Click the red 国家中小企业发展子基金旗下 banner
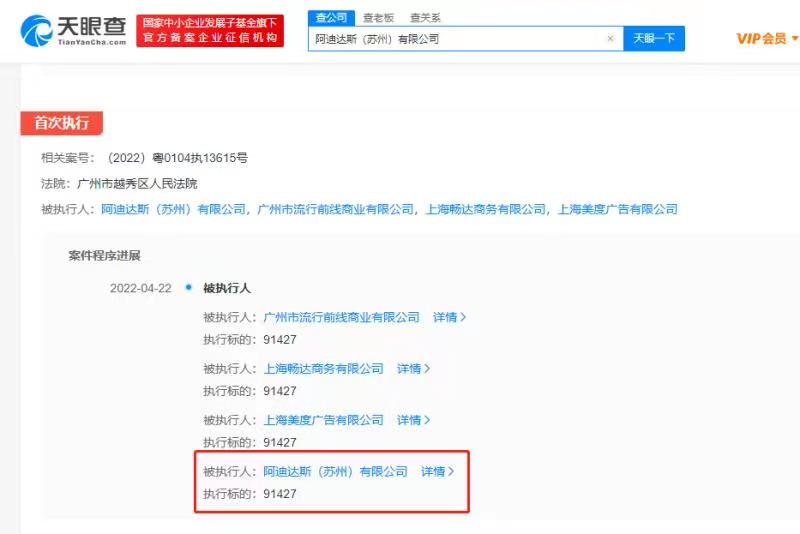Screen dimensions: 800x534 tap(210, 31)
